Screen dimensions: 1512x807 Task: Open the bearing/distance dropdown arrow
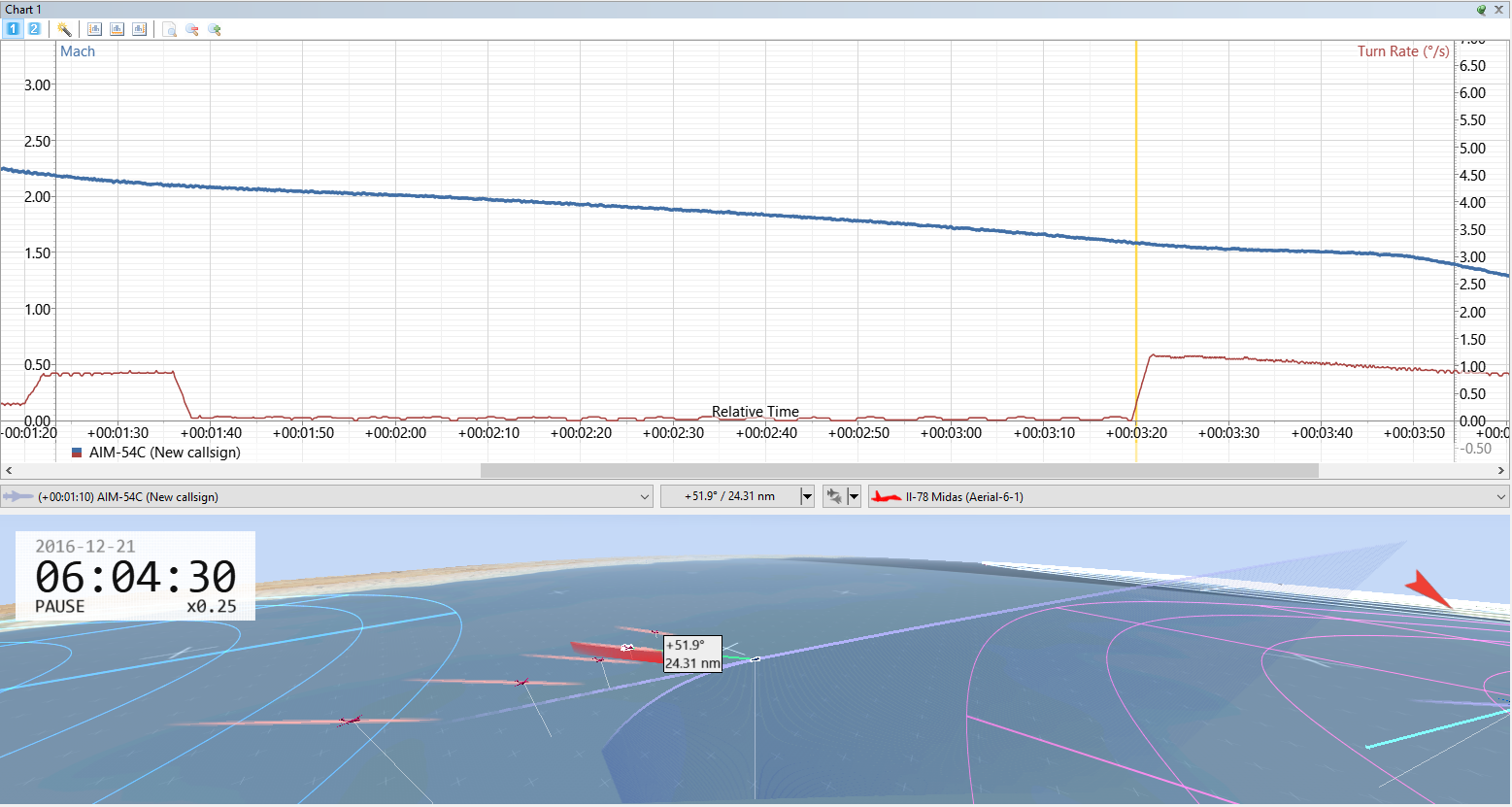[806, 496]
